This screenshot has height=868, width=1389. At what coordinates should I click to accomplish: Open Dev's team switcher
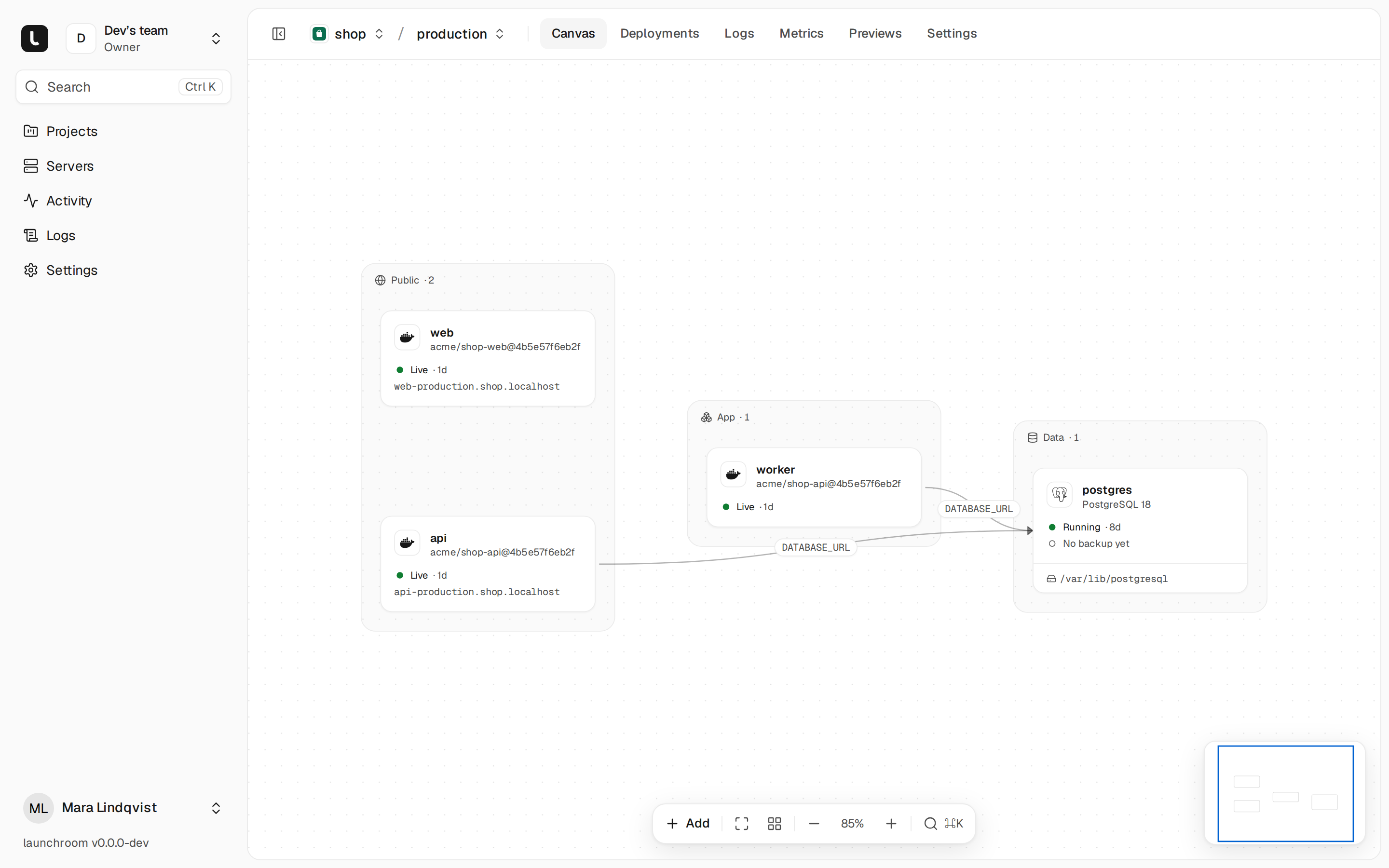pyautogui.click(x=145, y=39)
